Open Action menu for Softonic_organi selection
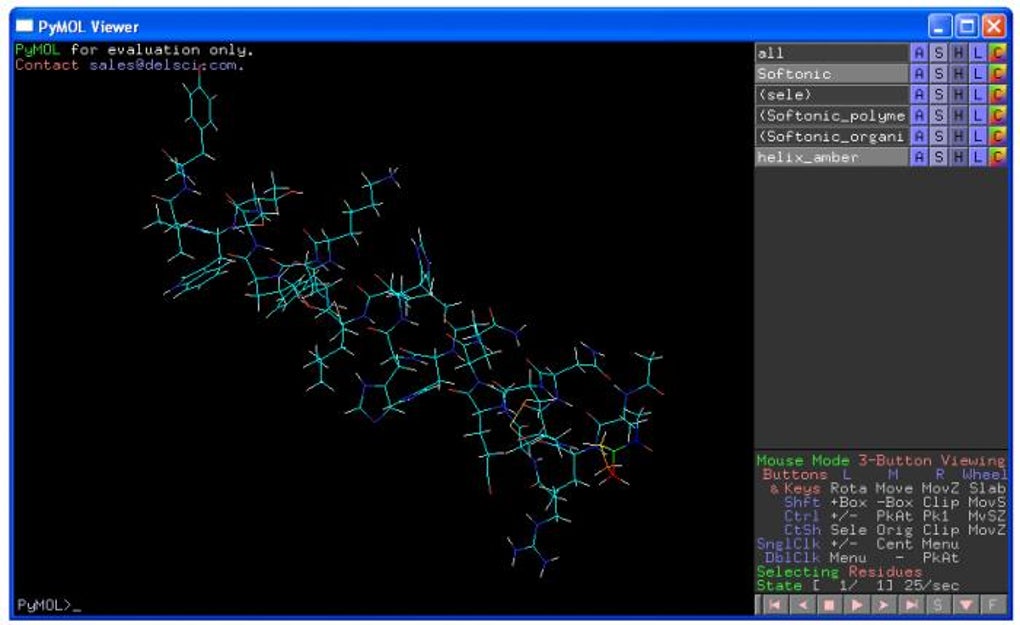1020x625 pixels. click(919, 136)
